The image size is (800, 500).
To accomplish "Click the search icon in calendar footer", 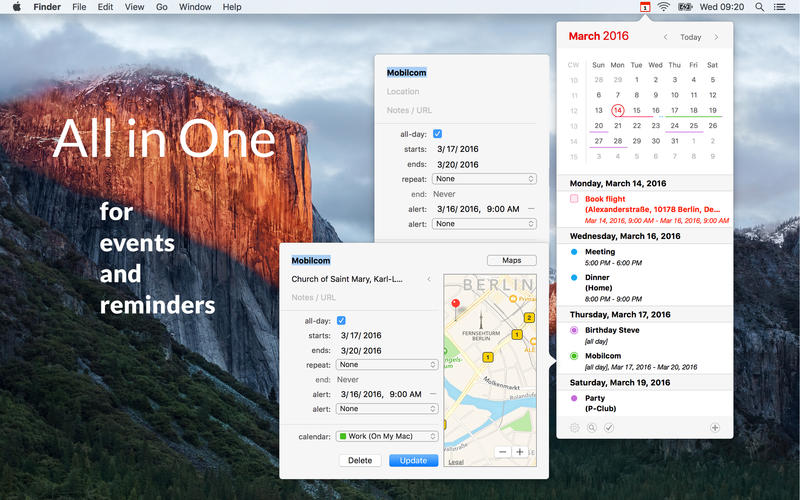I will tap(592, 428).
